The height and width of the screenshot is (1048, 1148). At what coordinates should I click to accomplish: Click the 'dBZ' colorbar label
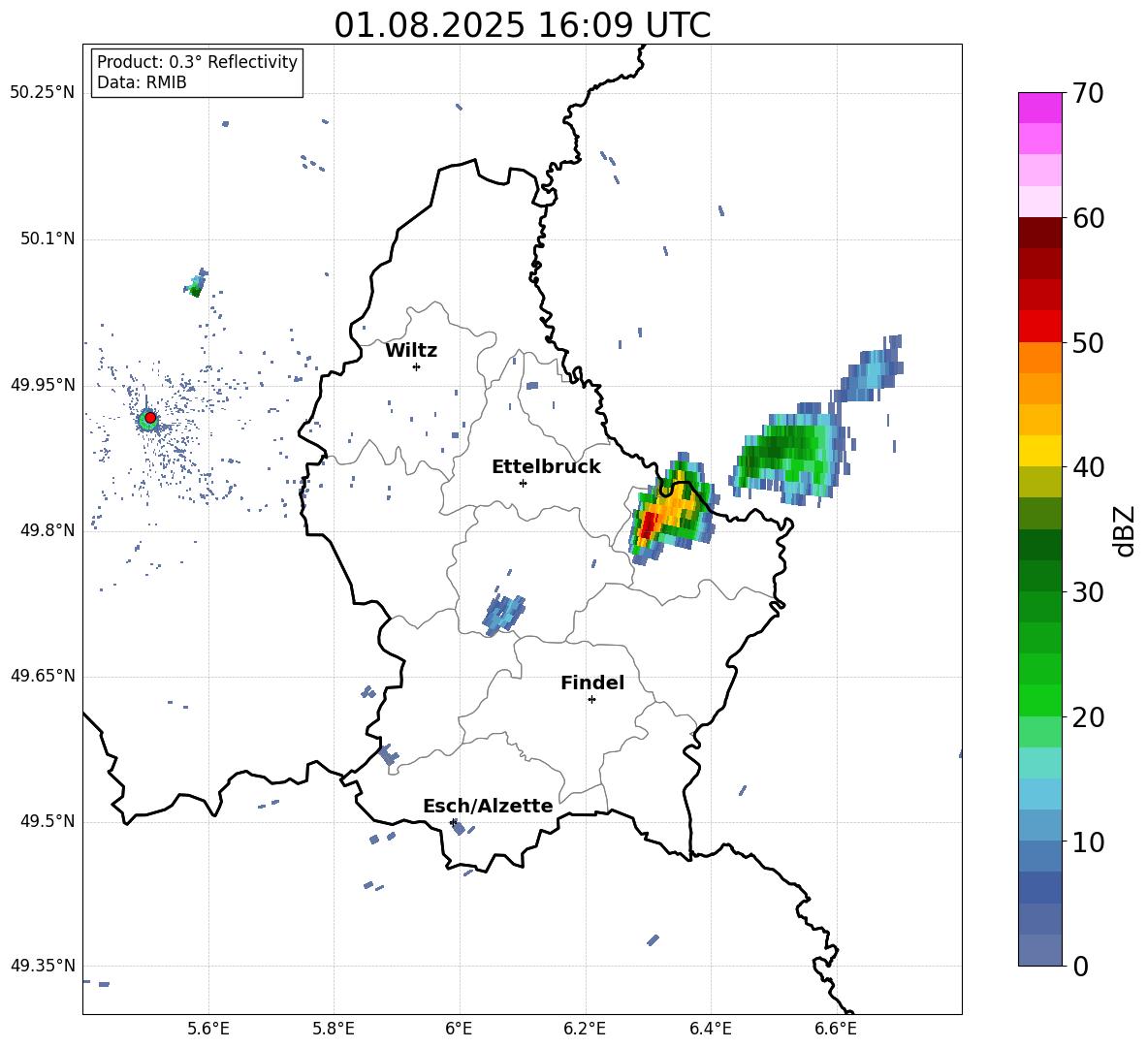tap(1126, 530)
